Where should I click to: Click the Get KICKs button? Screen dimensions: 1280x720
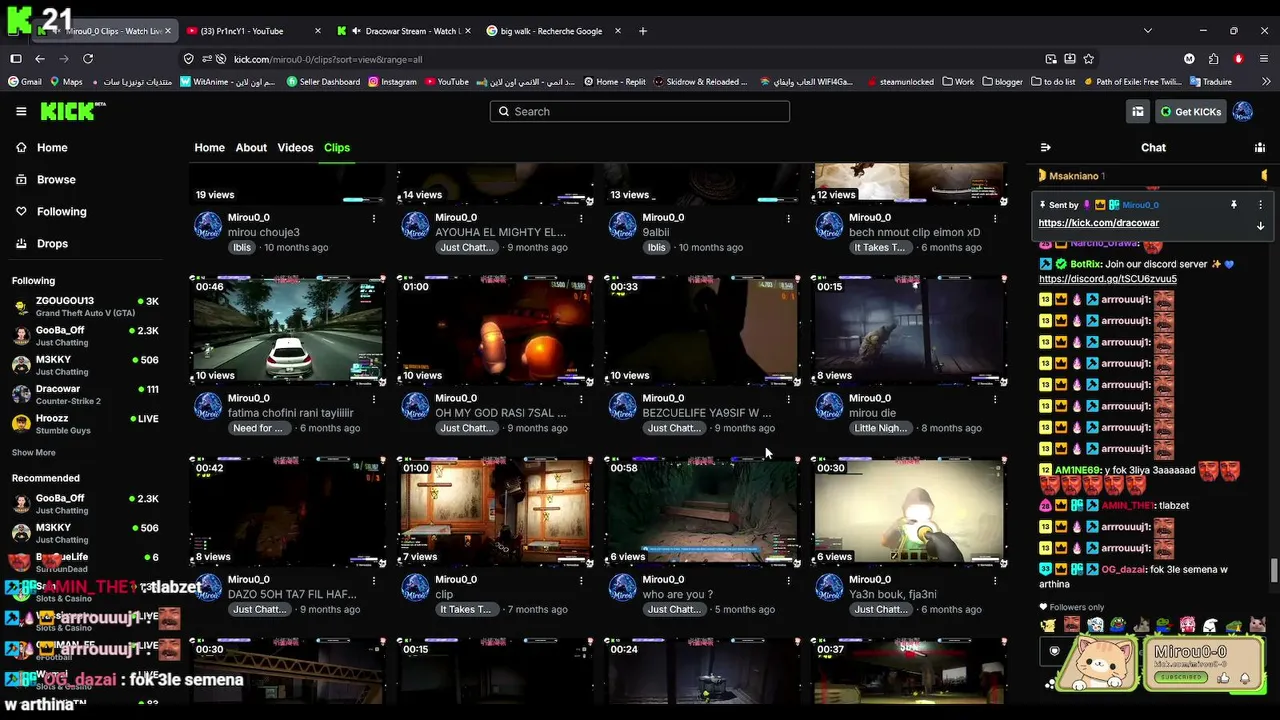tap(1190, 112)
